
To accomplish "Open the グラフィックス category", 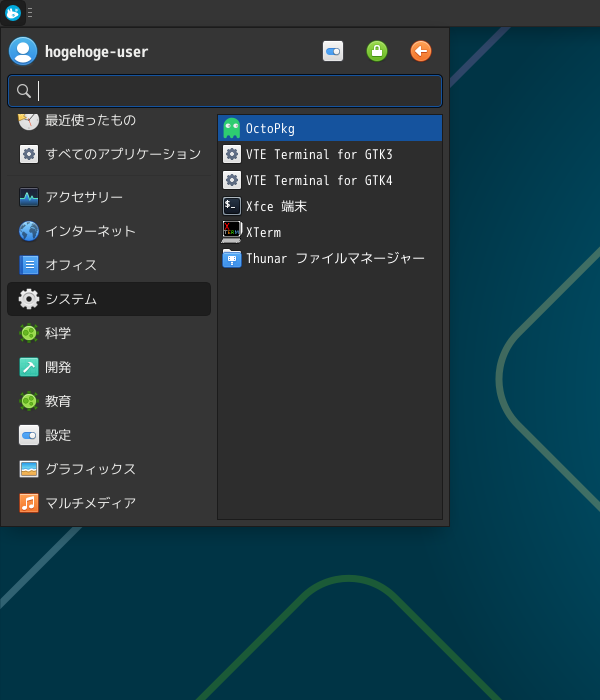I will (x=90, y=469).
